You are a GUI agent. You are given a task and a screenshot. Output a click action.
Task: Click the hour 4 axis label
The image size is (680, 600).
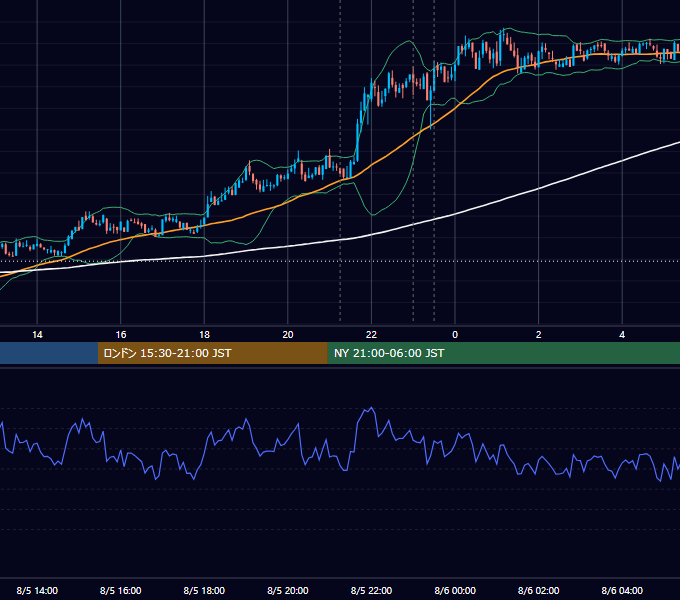tap(622, 334)
